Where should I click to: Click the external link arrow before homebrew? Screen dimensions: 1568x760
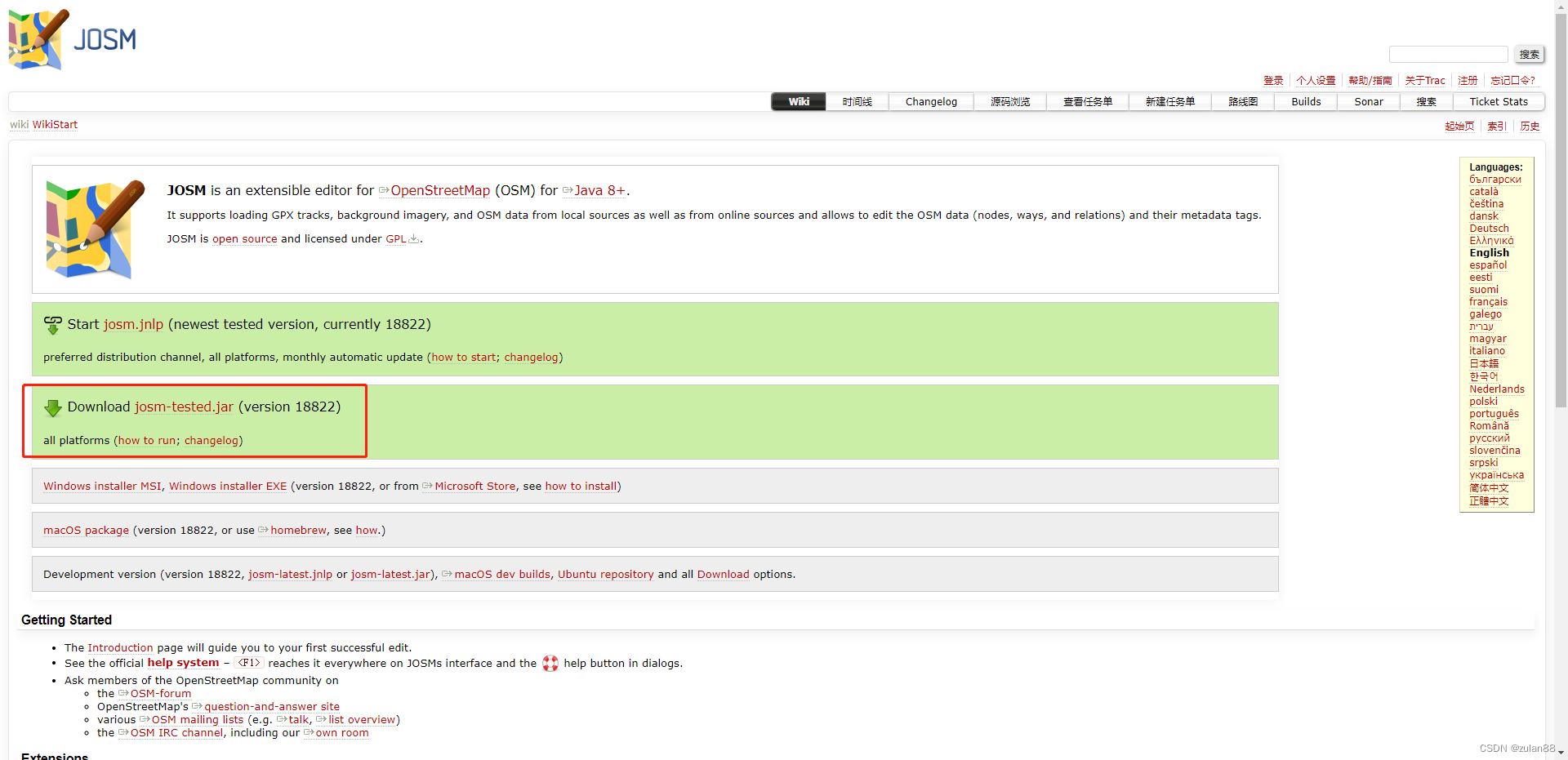(263, 530)
